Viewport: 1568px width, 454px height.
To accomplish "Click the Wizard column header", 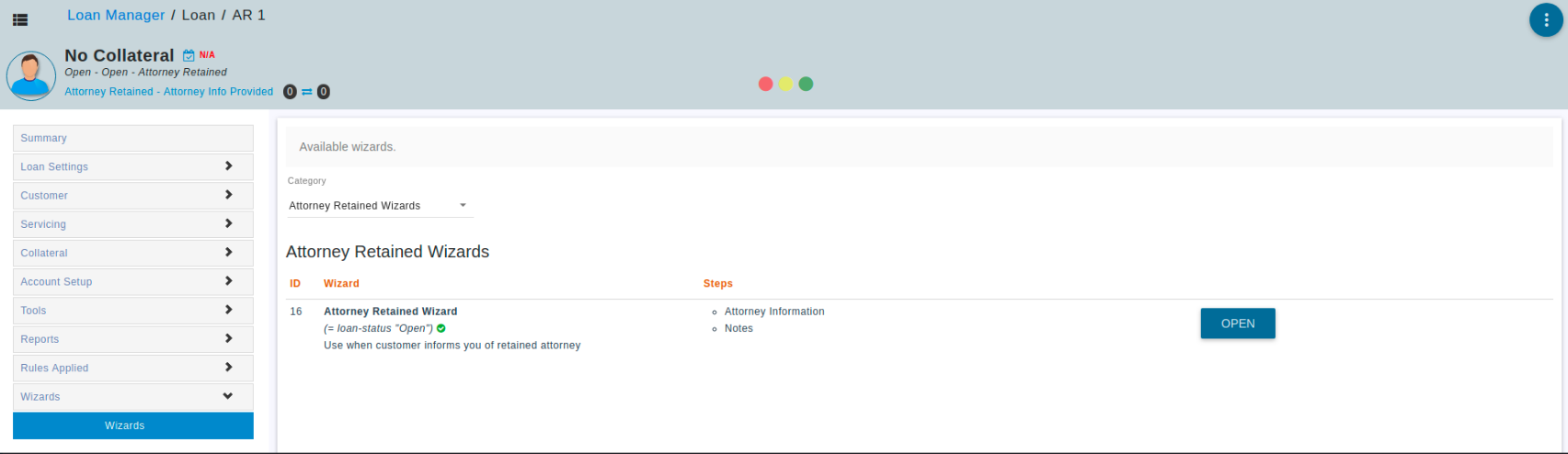I will pos(341,283).
